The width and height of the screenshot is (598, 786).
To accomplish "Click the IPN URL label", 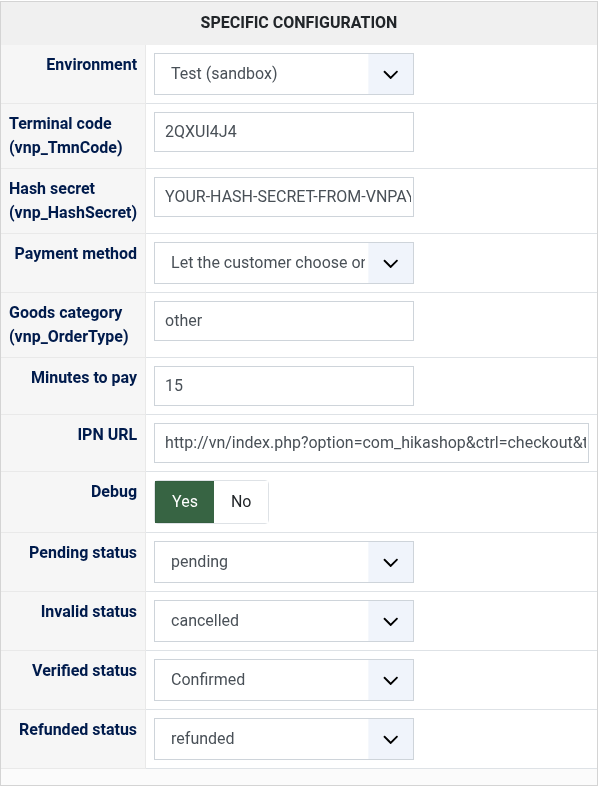I will (x=107, y=435).
